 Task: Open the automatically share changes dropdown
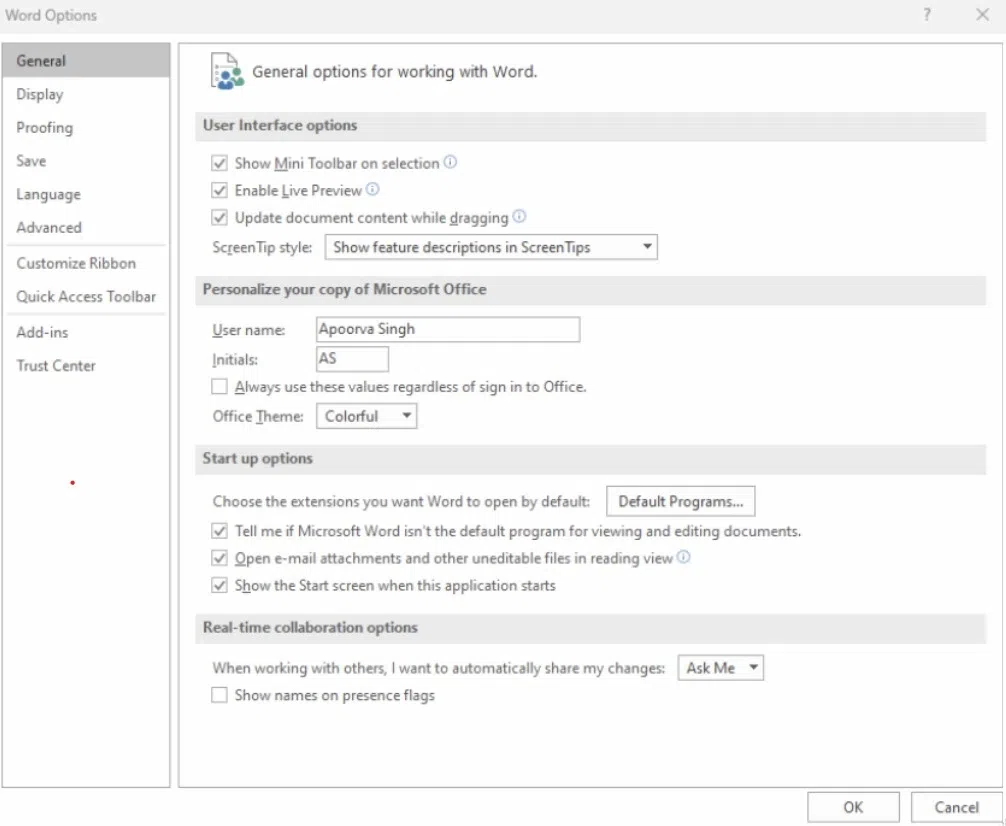(720, 668)
